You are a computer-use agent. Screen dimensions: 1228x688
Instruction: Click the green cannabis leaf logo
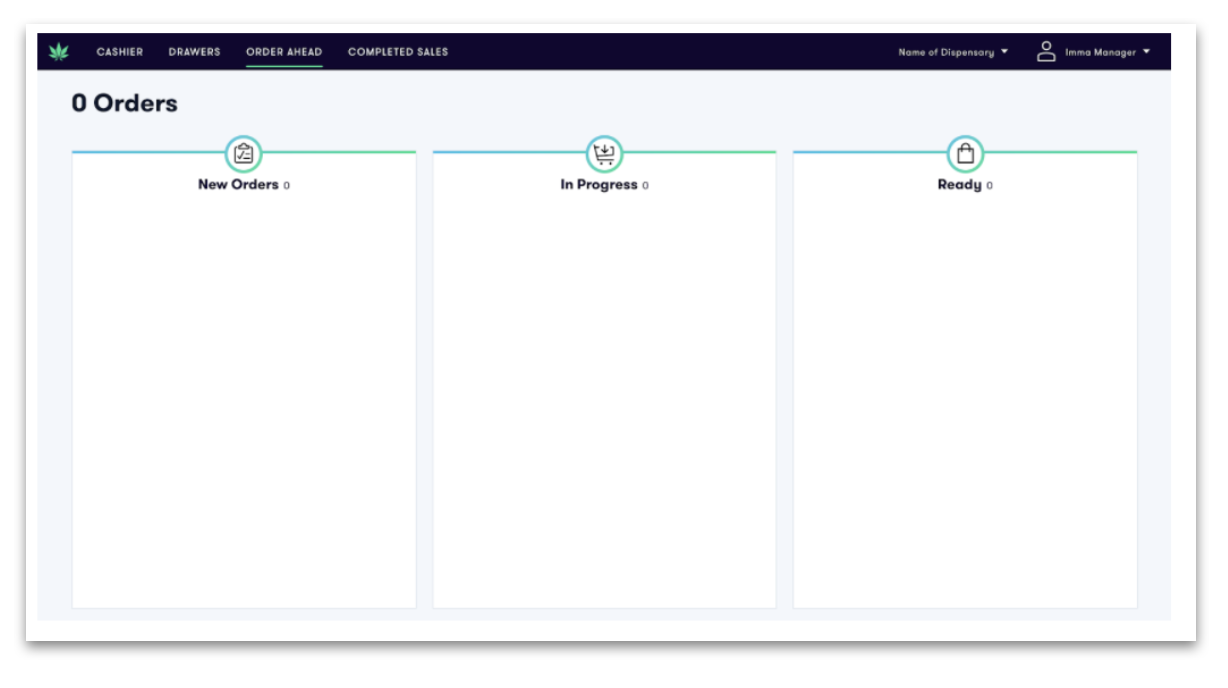[59, 52]
